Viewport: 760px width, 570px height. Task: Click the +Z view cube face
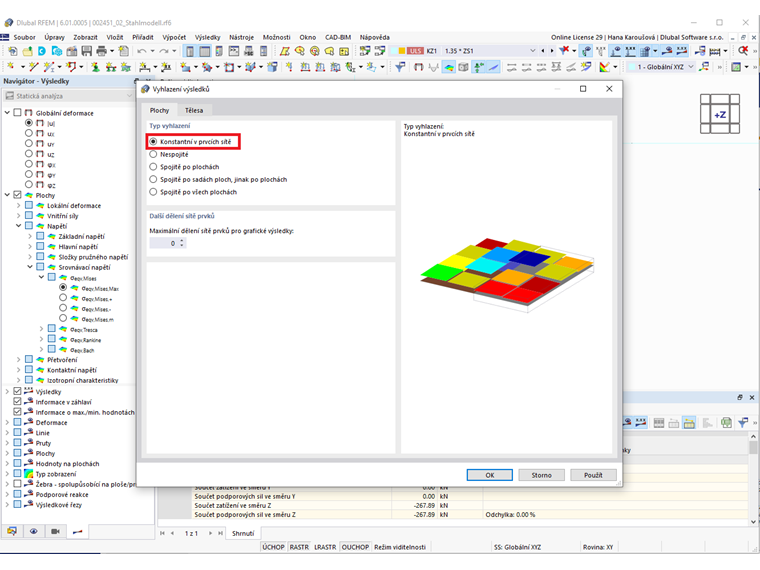coord(720,115)
